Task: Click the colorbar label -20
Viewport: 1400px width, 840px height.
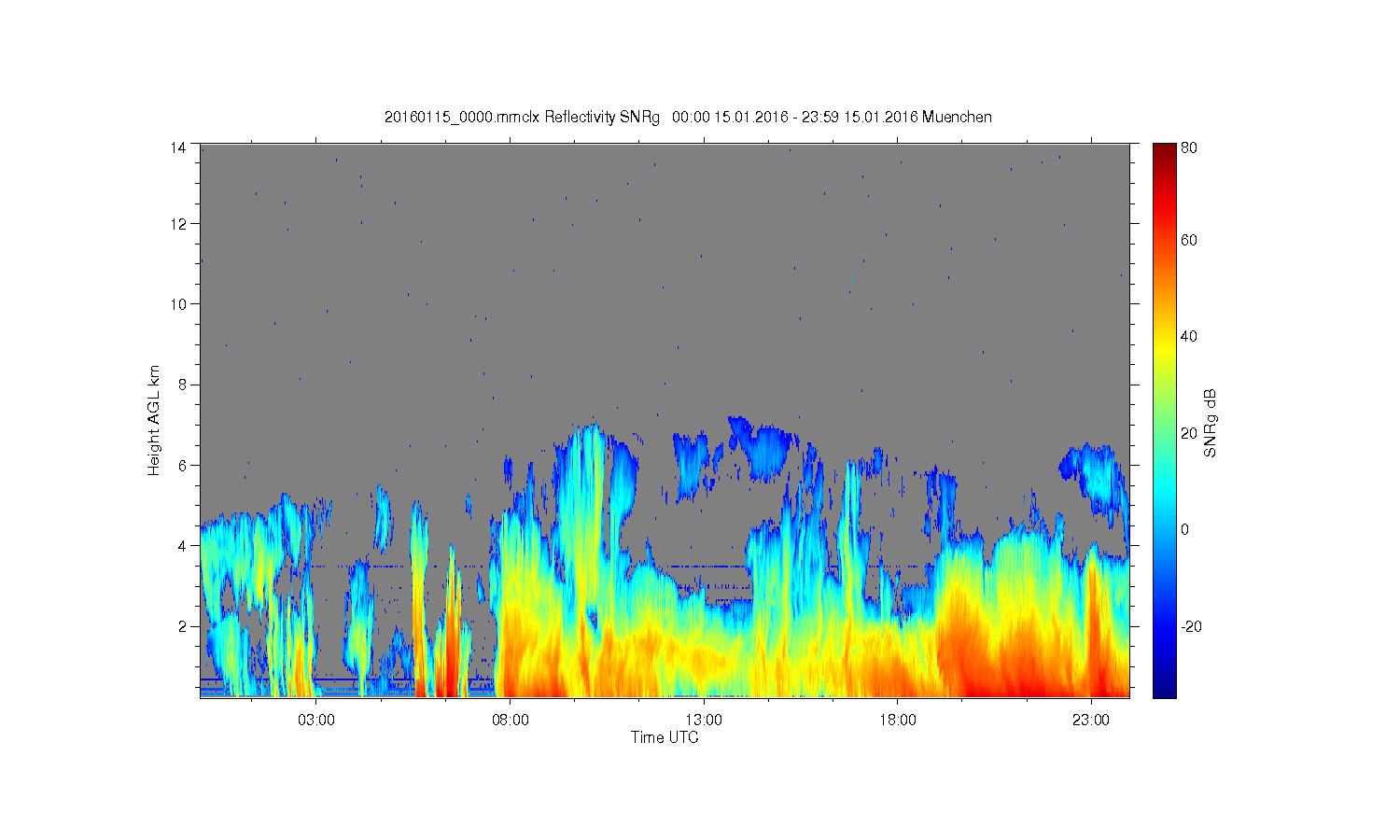Action: [1192, 626]
